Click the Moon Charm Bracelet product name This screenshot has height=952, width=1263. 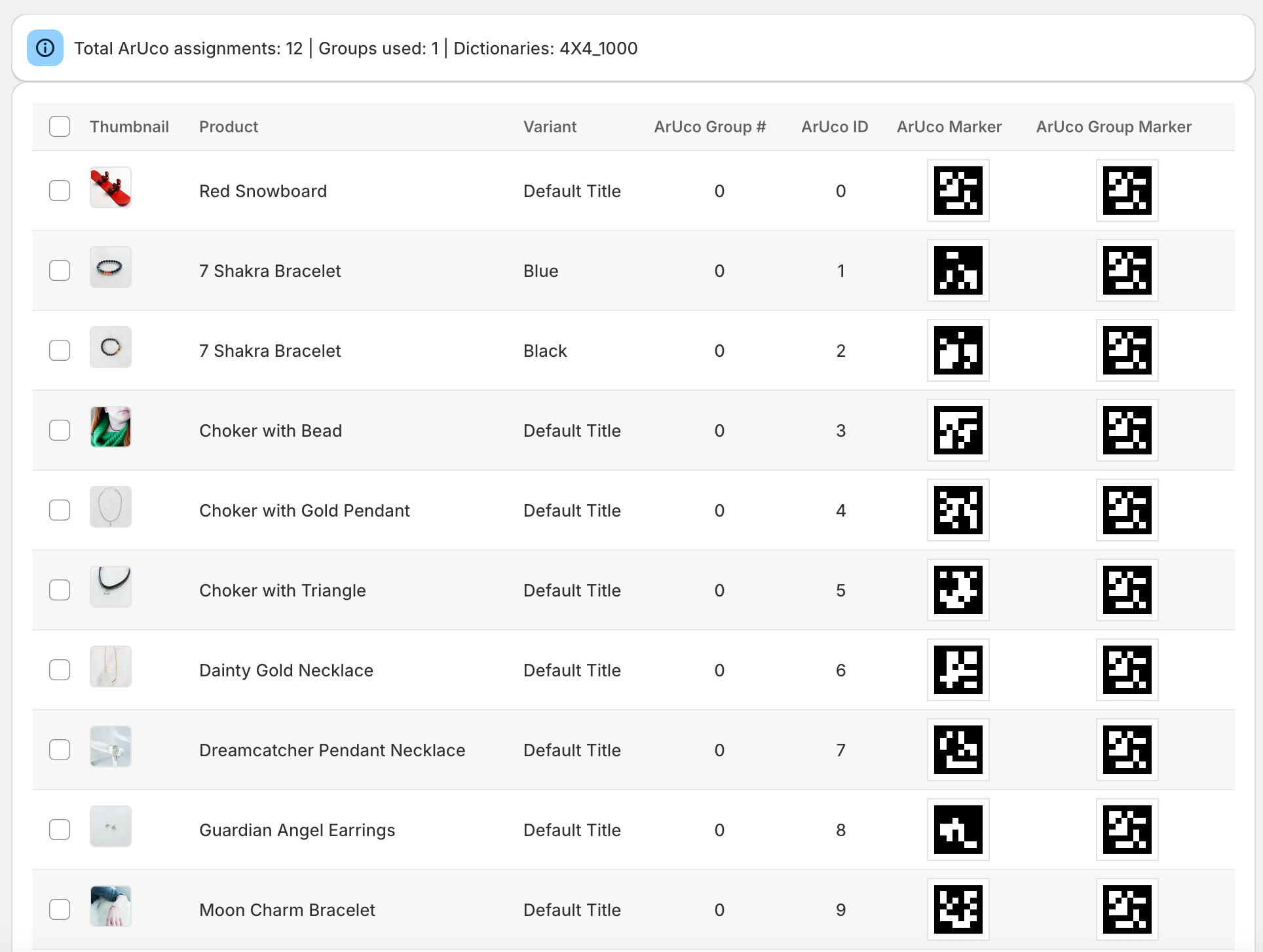(287, 909)
